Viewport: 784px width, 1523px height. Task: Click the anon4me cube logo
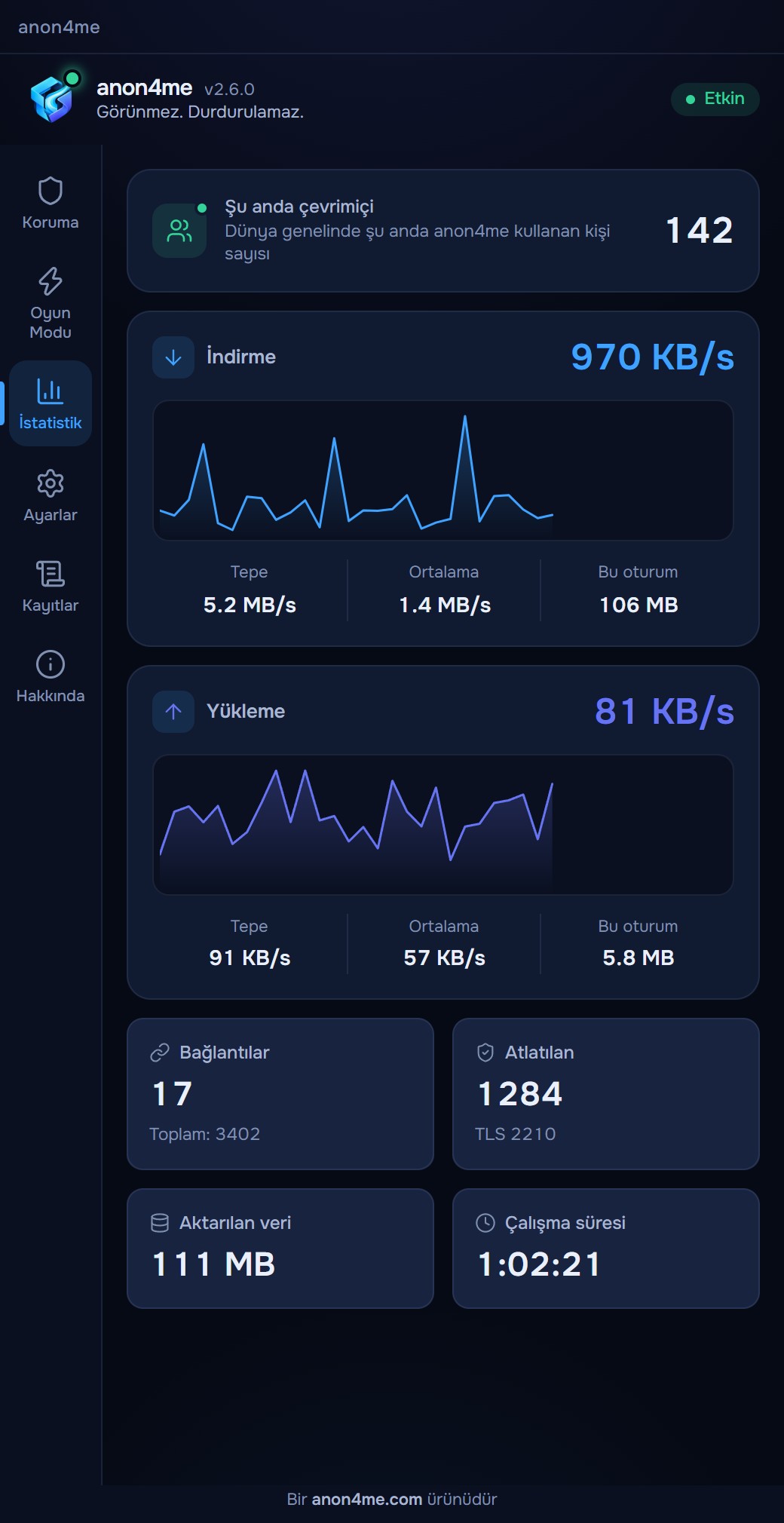coord(53,98)
